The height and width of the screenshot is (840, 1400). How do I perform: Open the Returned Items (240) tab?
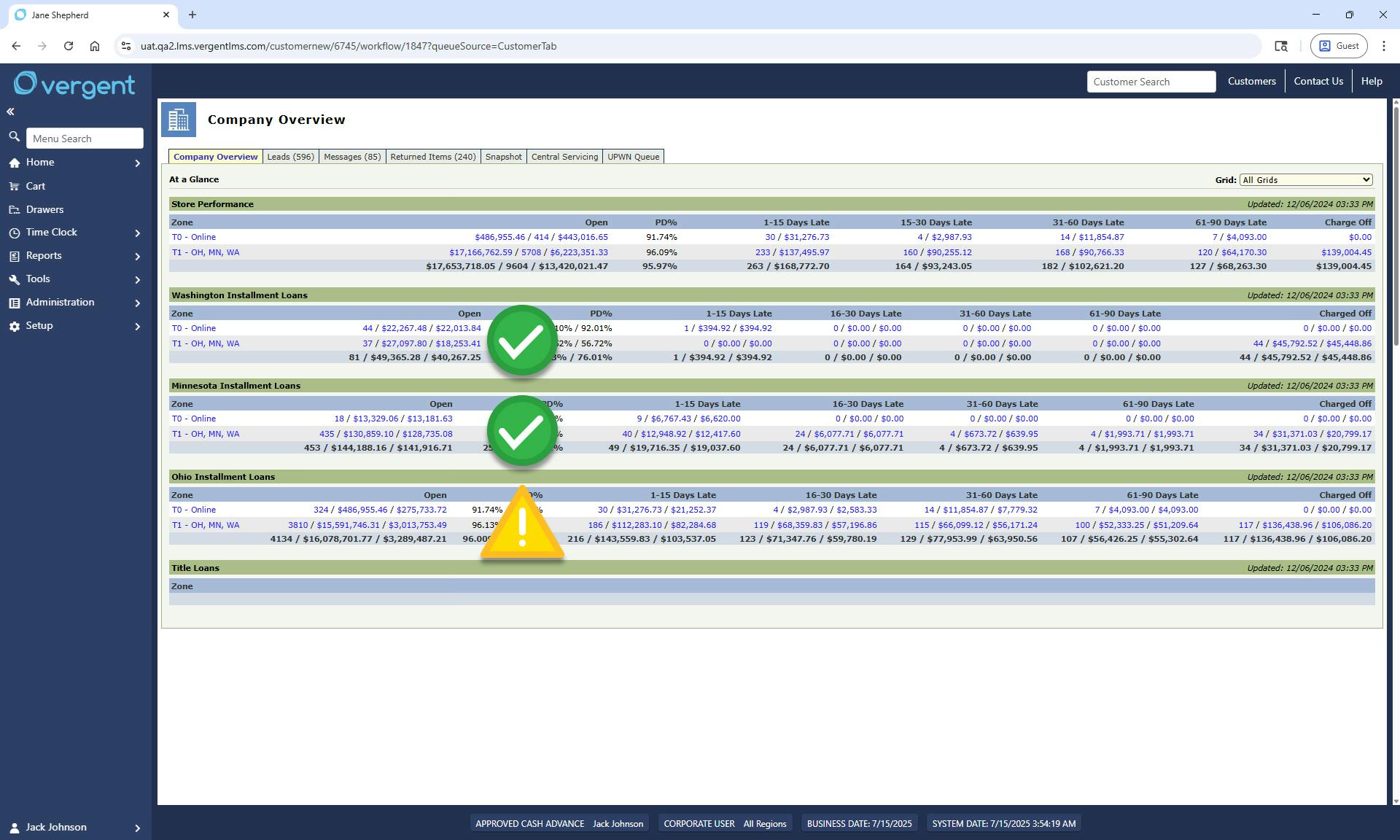[433, 157]
